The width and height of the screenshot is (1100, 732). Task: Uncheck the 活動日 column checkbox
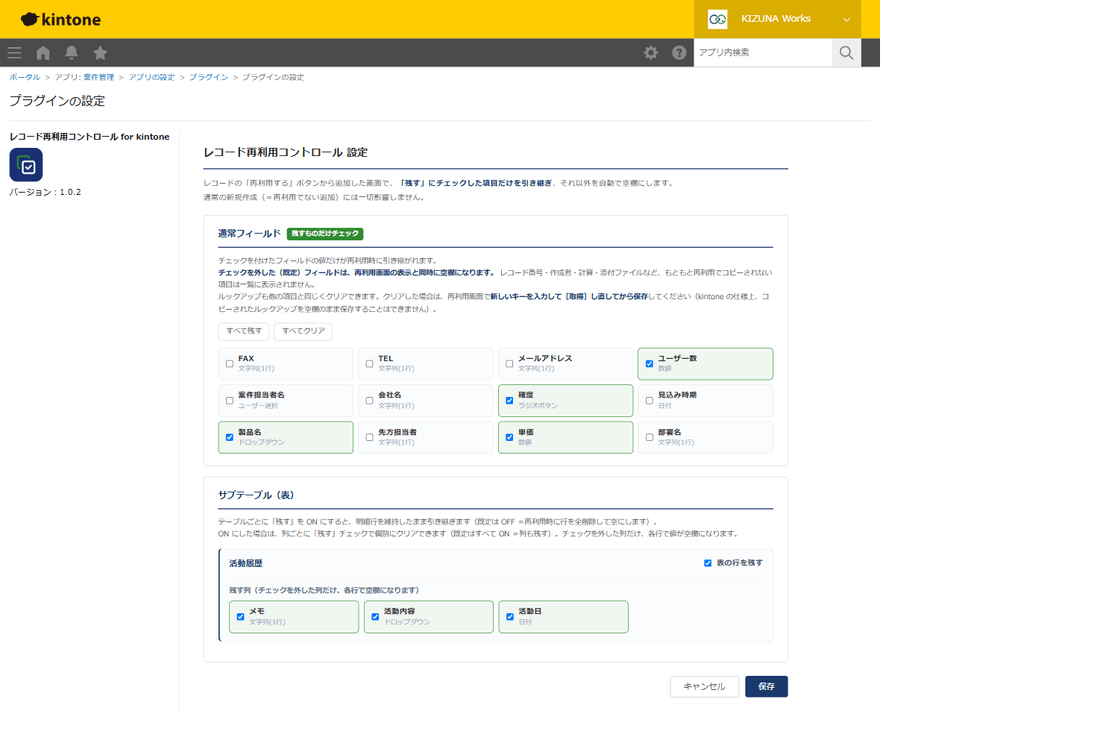tap(510, 617)
